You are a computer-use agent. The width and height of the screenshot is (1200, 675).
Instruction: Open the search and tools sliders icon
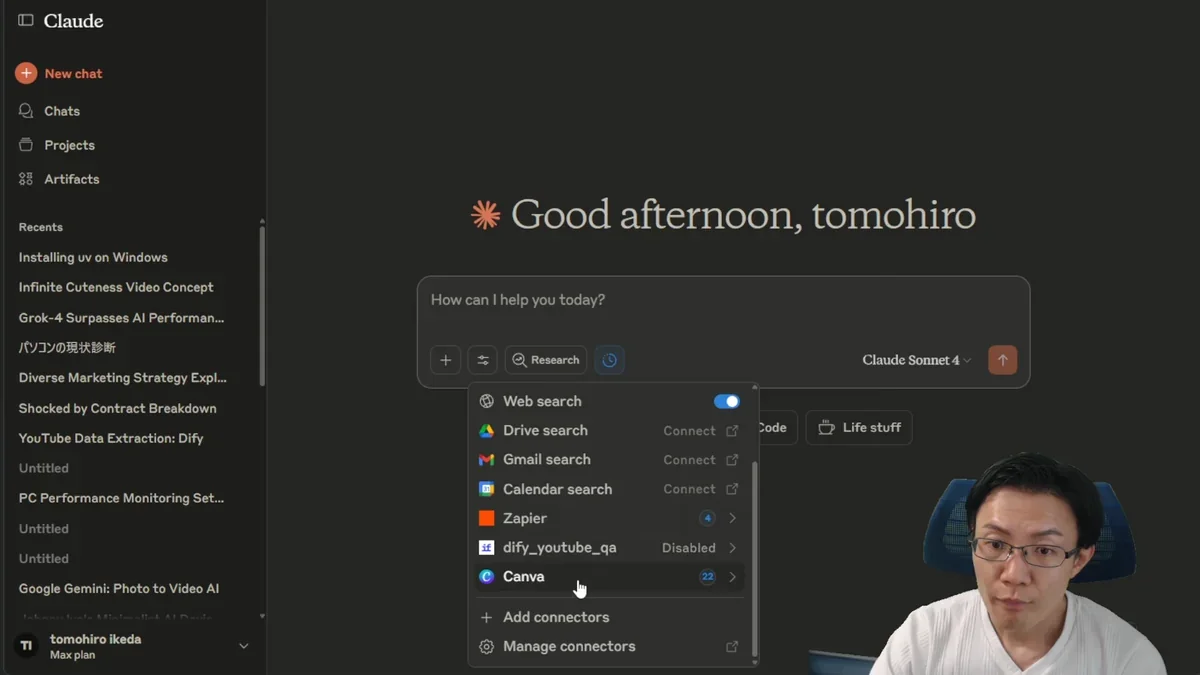[x=482, y=360]
